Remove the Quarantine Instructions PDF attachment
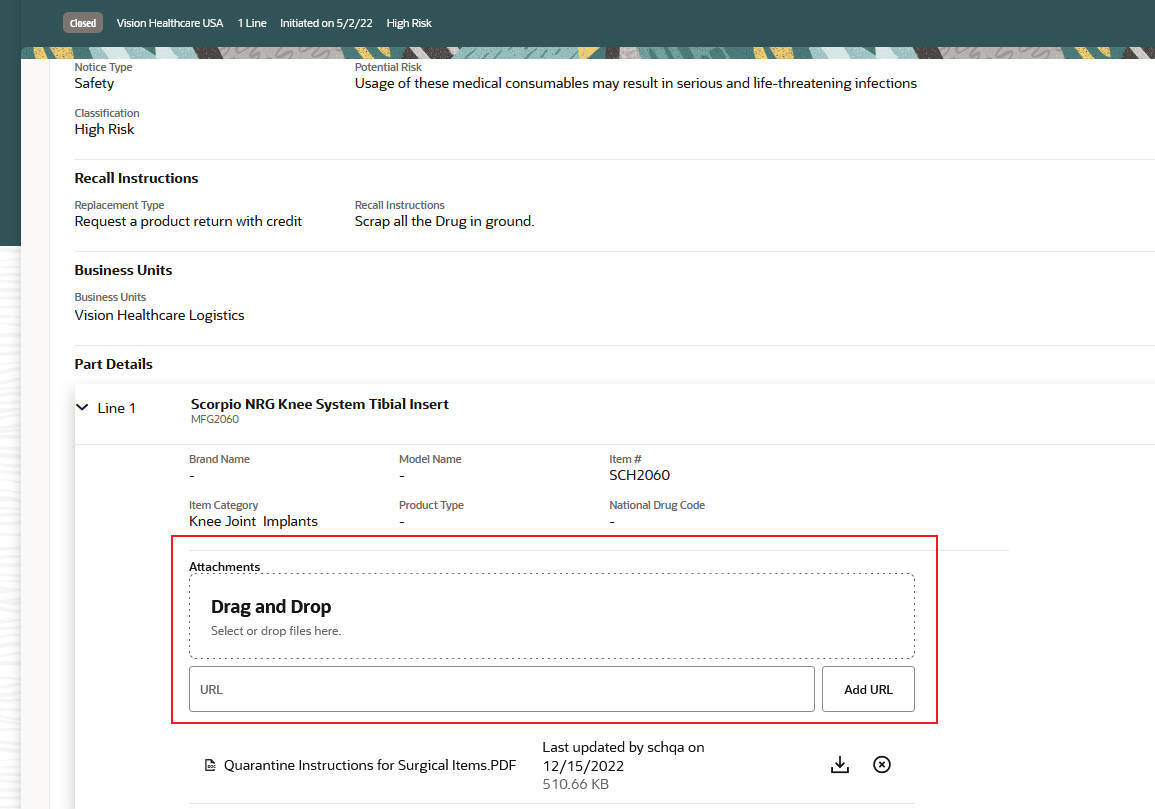Screen dimensions: 1155x809 pyautogui.click(x=882, y=765)
